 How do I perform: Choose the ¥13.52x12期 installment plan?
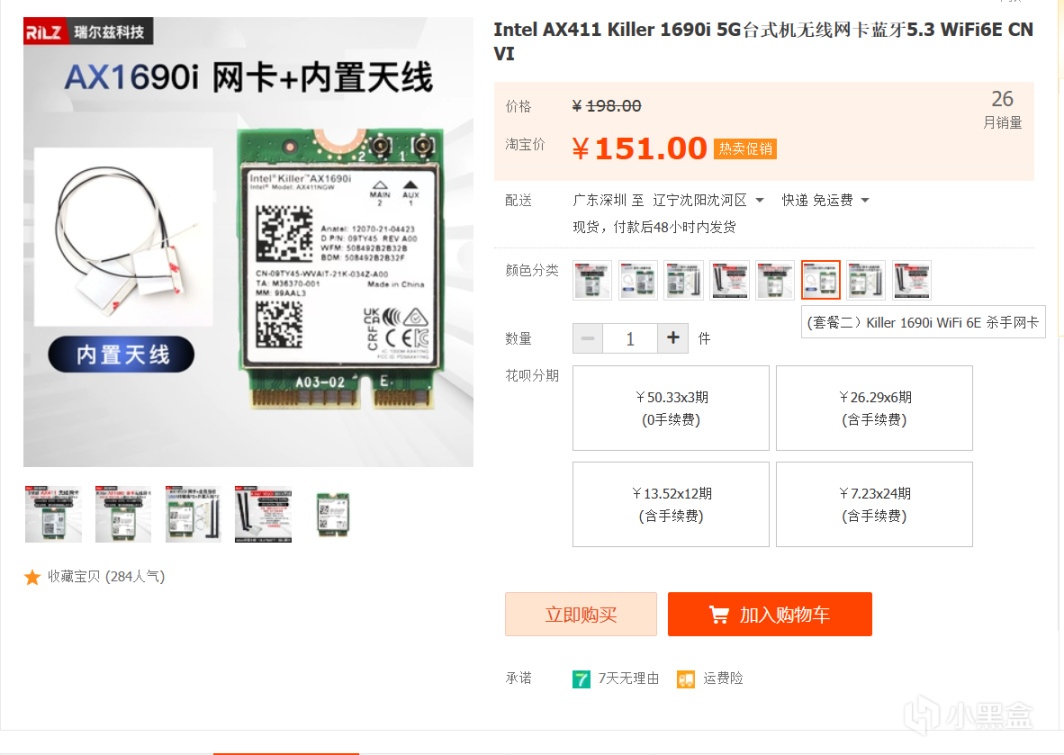pyautogui.click(x=671, y=504)
